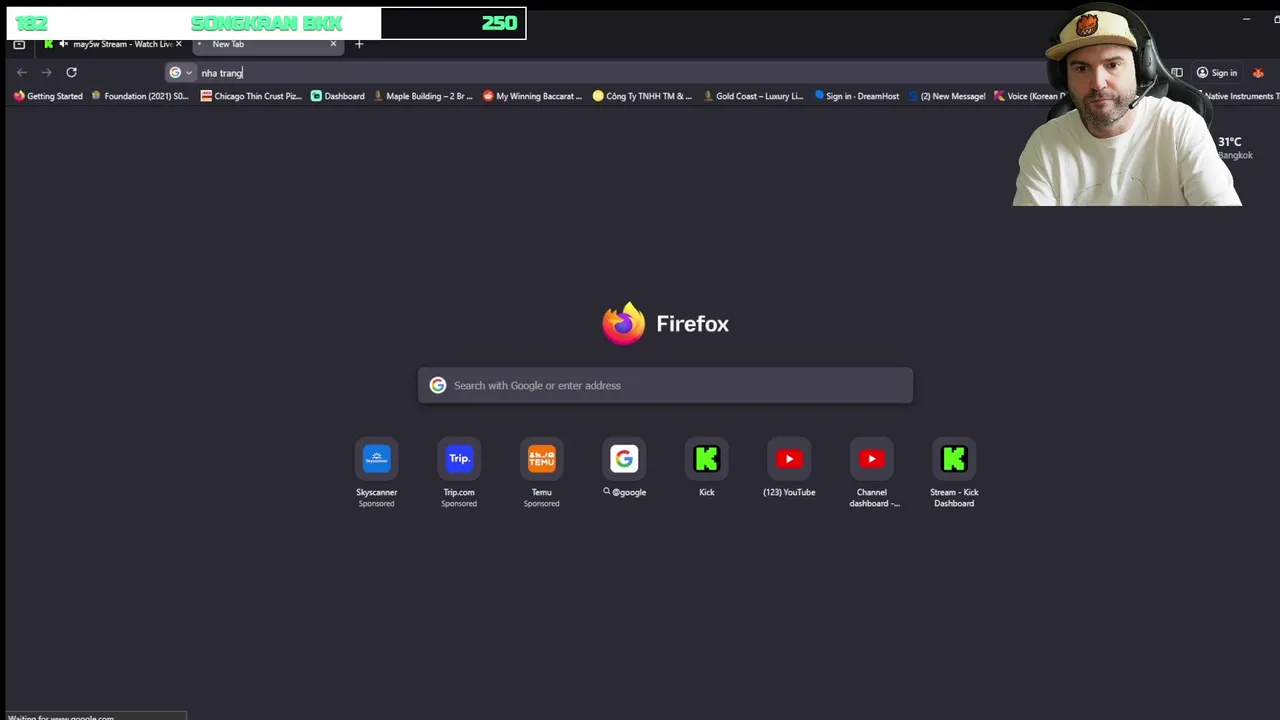
Task: Open the Gold Coast – Luxury bookmark
Action: click(753, 96)
